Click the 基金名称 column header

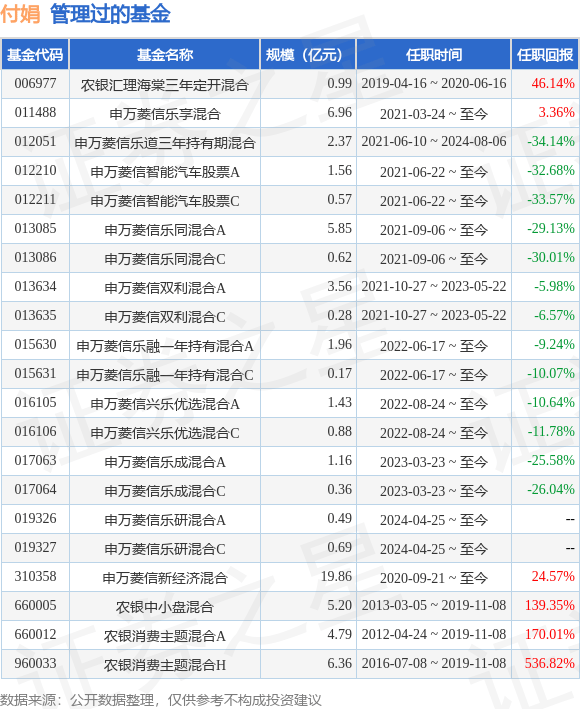click(x=165, y=55)
